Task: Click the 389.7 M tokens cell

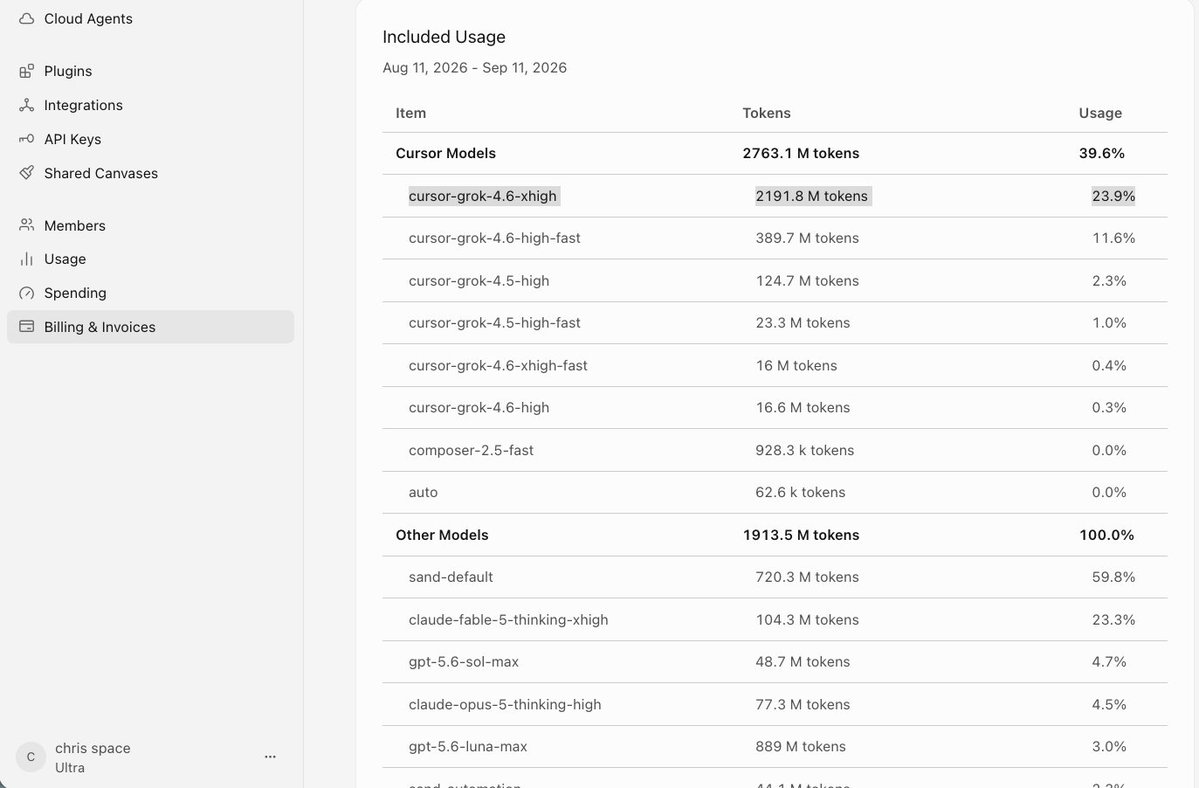Action: pyautogui.click(x=807, y=238)
